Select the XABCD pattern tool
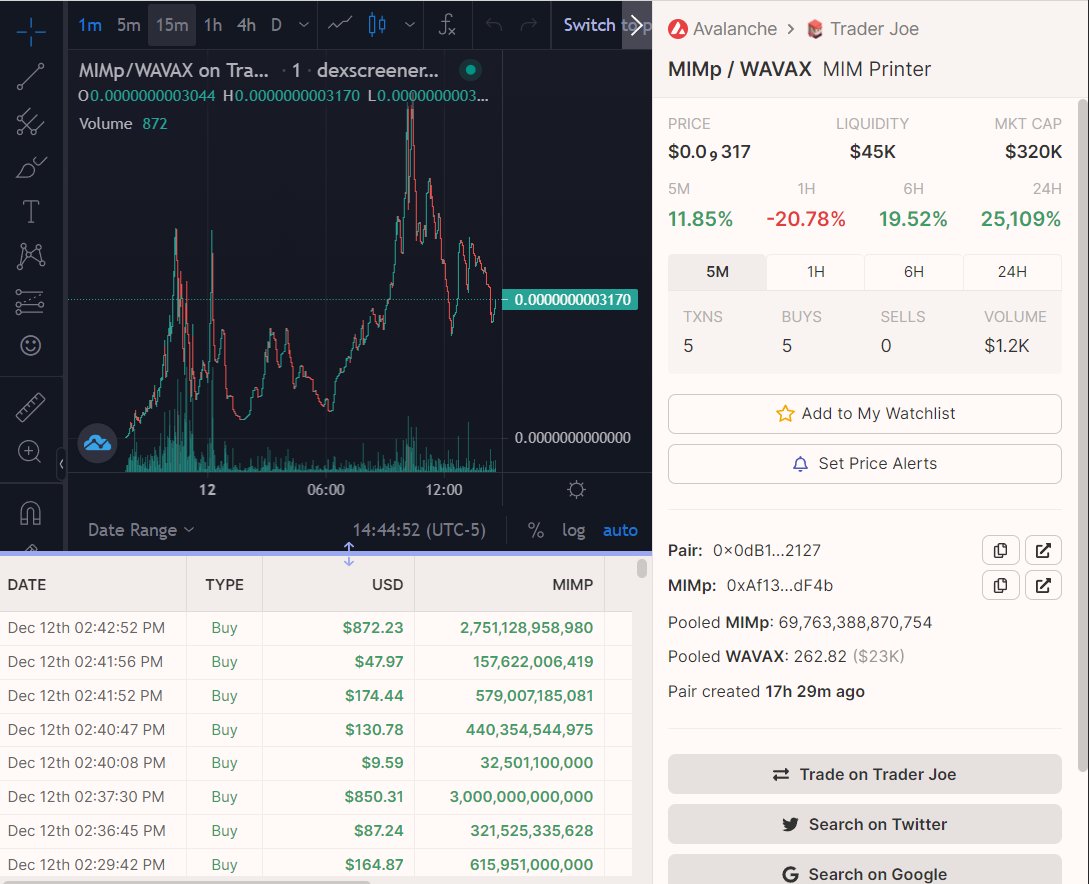The width and height of the screenshot is (1089, 884). click(31, 256)
